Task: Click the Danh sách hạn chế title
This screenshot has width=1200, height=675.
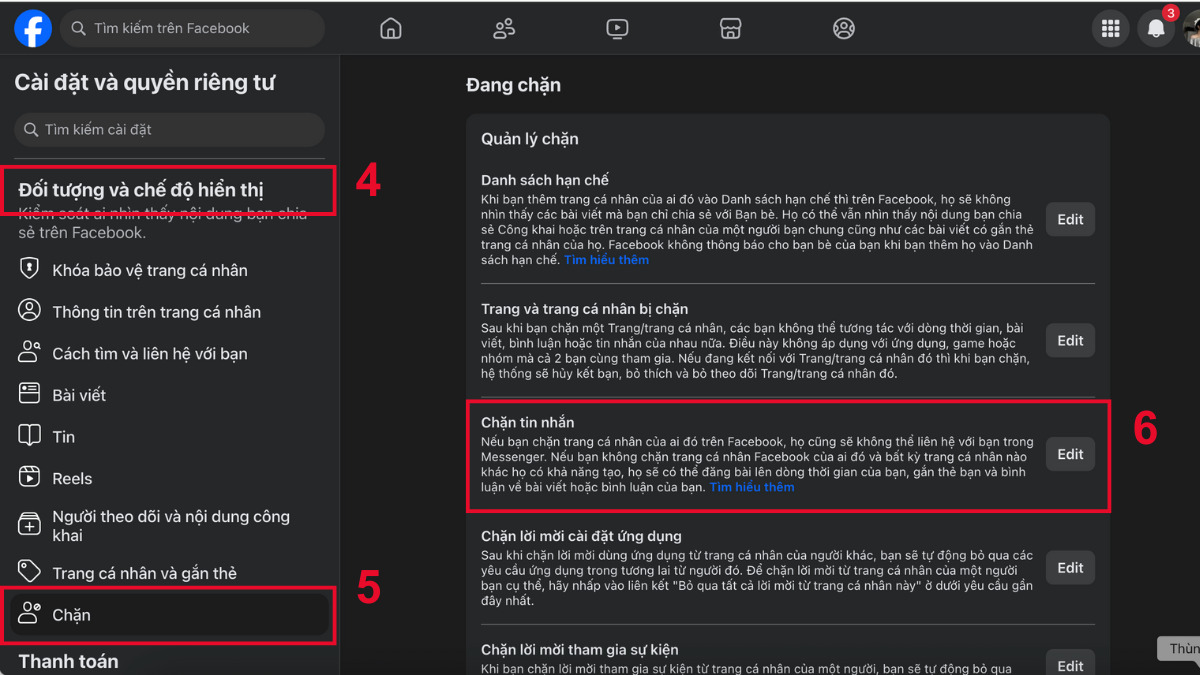Action: point(545,180)
